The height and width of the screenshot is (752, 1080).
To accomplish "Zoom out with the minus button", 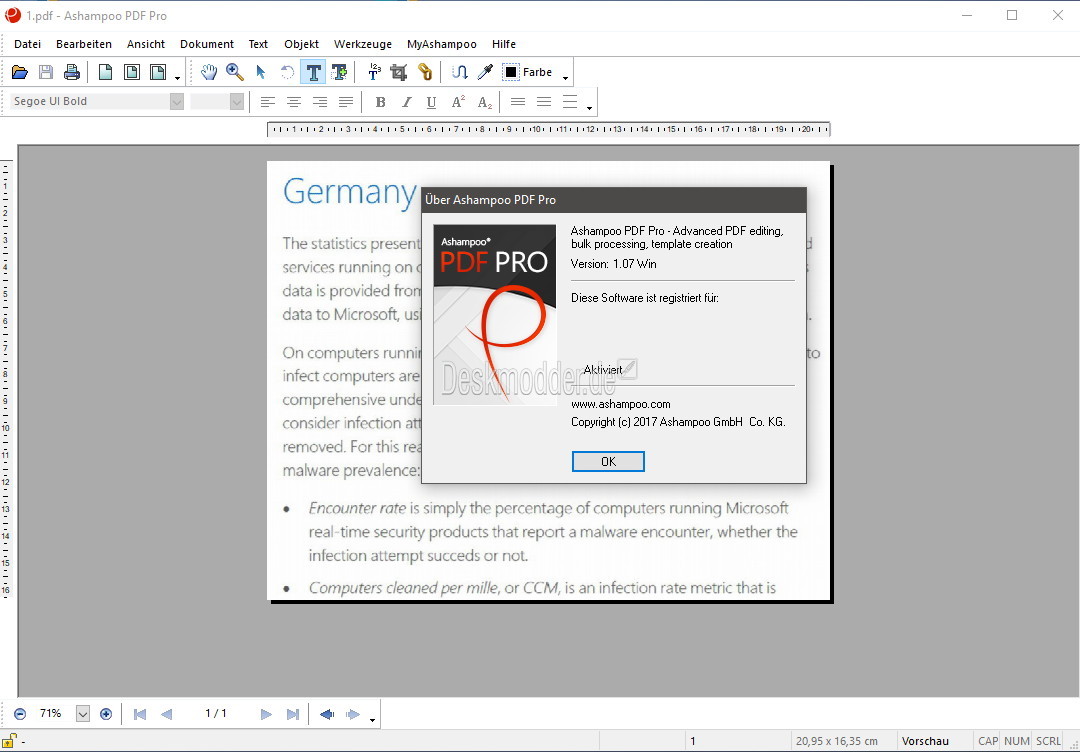I will (x=20, y=714).
